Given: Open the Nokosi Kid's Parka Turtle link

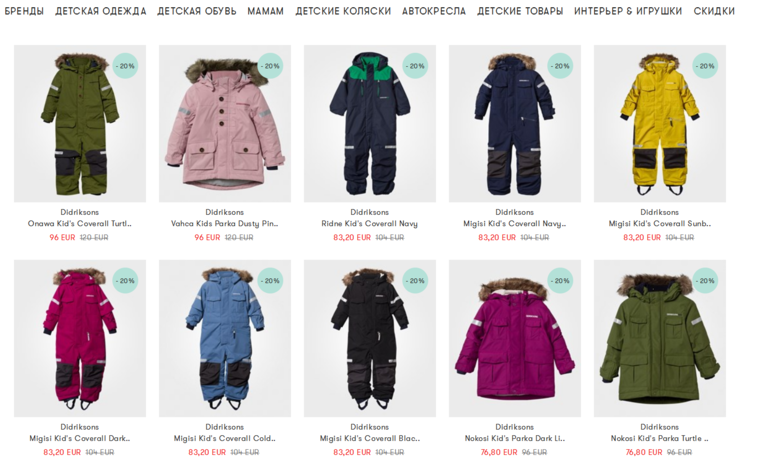Looking at the screenshot, I should [660, 438].
